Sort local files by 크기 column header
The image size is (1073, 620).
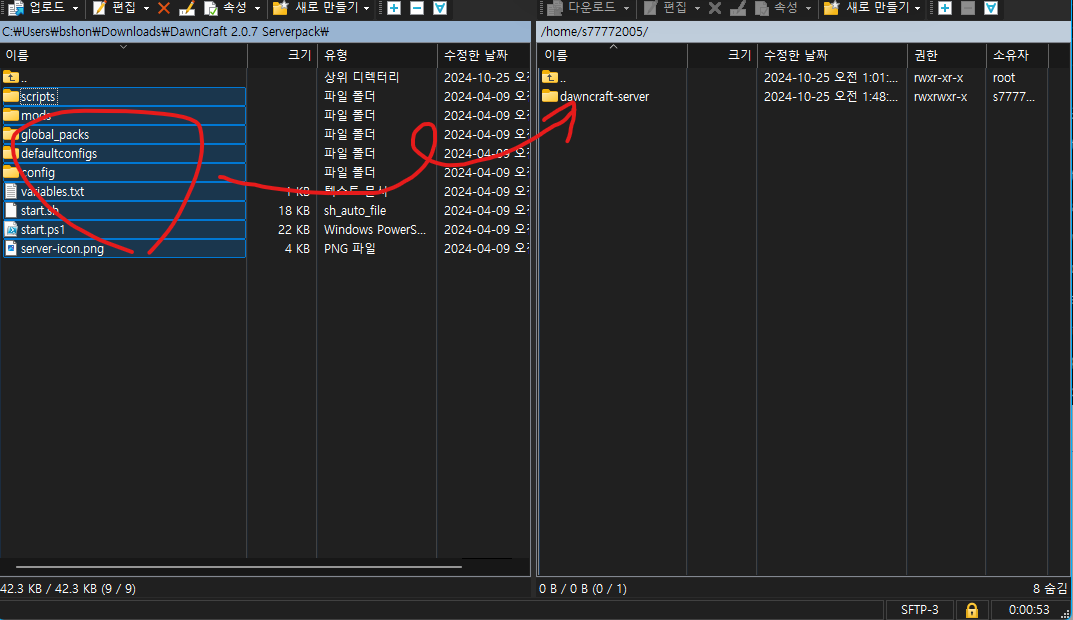click(x=282, y=55)
